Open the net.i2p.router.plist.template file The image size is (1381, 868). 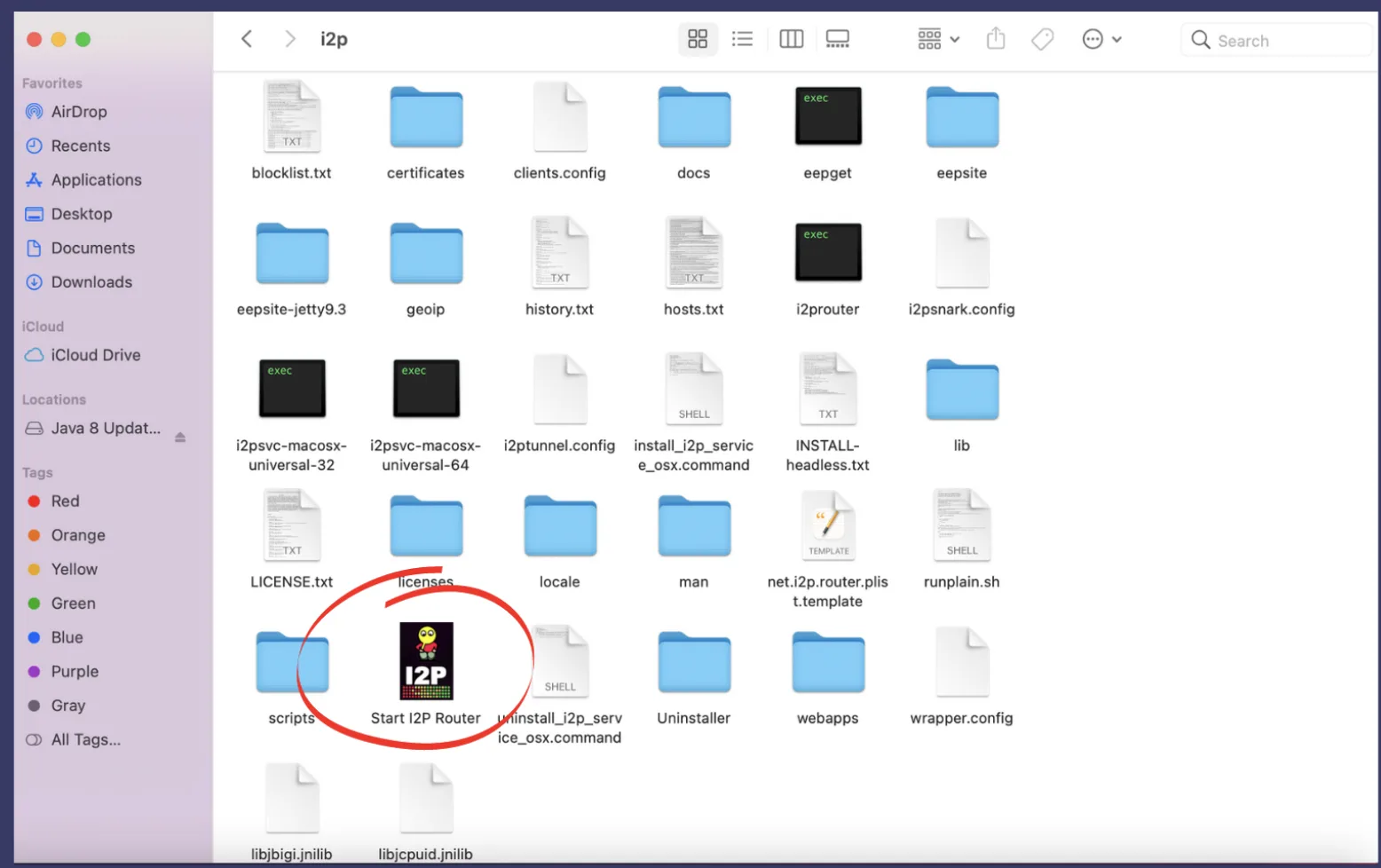tap(826, 525)
